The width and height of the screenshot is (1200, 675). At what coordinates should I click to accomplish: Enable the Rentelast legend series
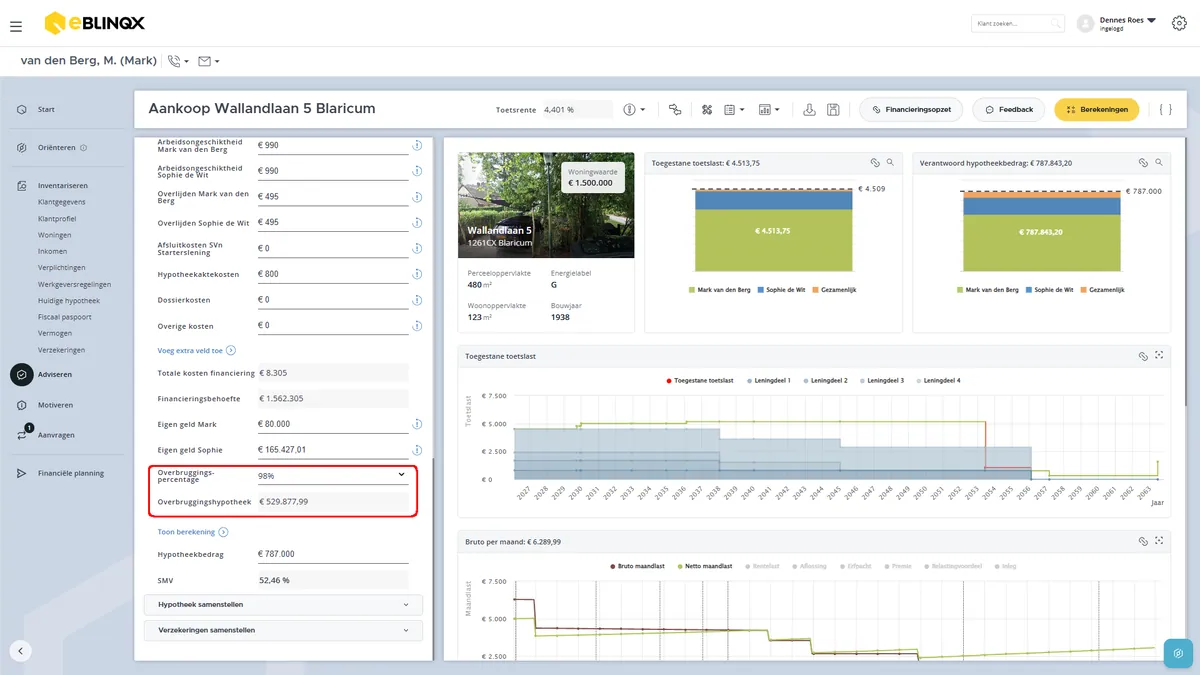coord(761,566)
